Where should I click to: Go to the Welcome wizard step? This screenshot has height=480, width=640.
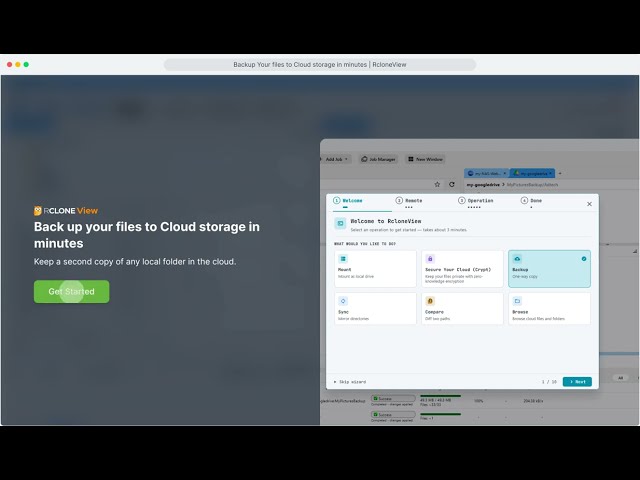[x=348, y=201]
